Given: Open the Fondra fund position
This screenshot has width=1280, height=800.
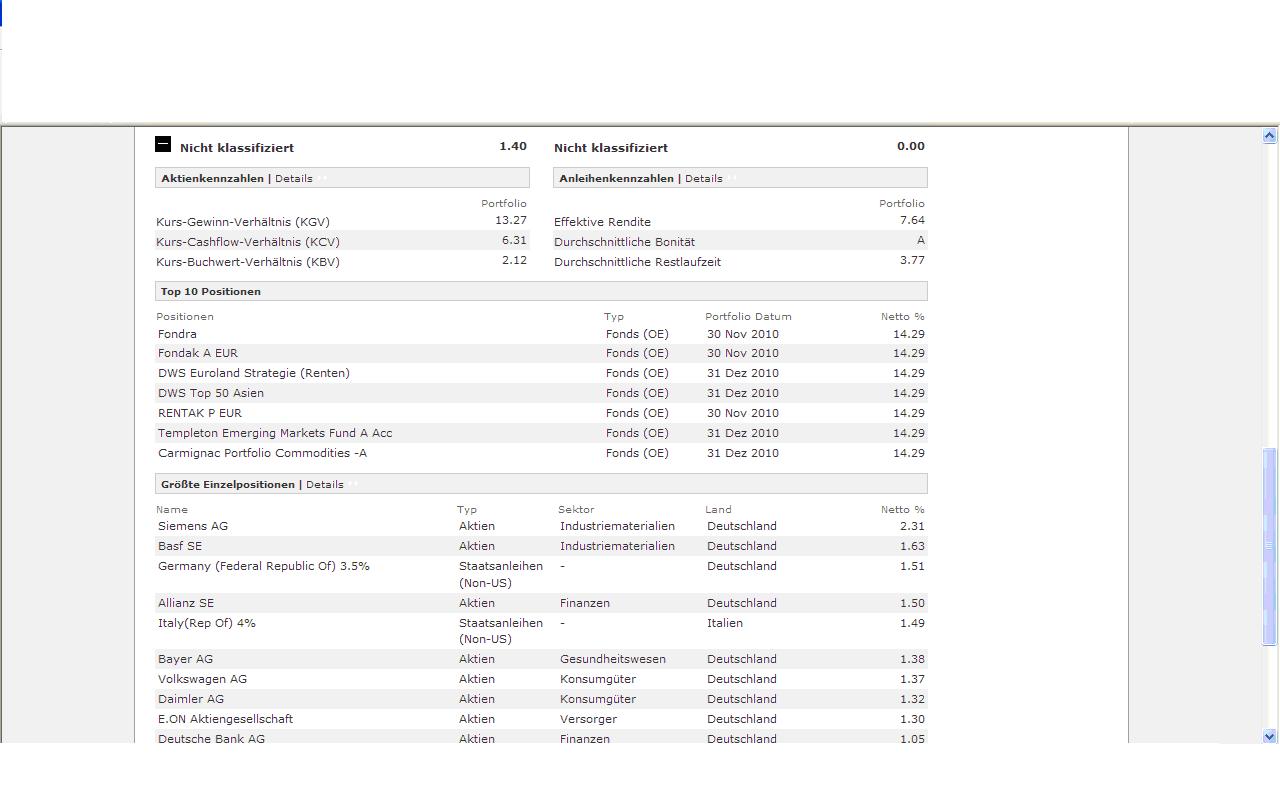Looking at the screenshot, I should 177,334.
